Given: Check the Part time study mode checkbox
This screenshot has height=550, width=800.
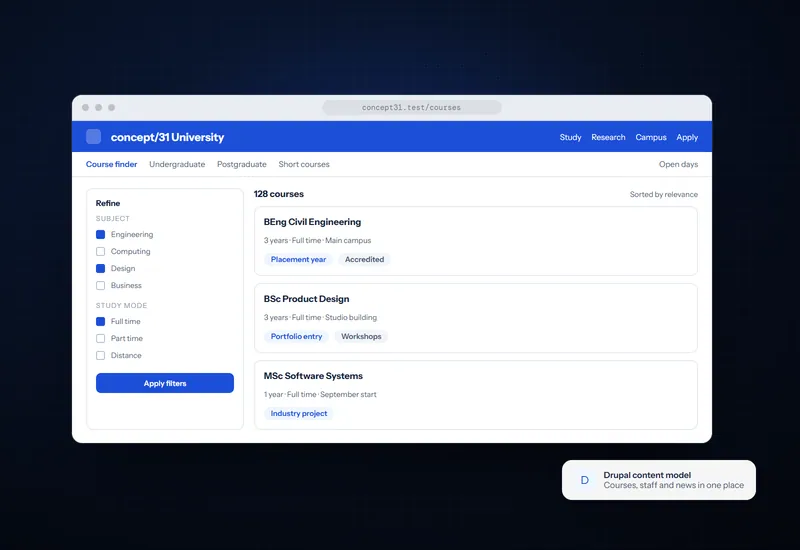Looking at the screenshot, I should (x=101, y=339).
